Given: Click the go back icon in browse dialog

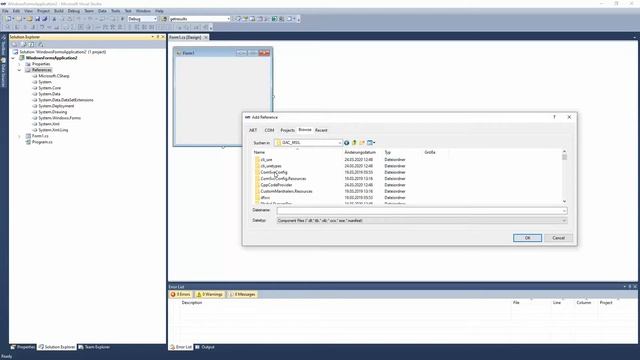Looking at the screenshot, I should coord(346,143).
